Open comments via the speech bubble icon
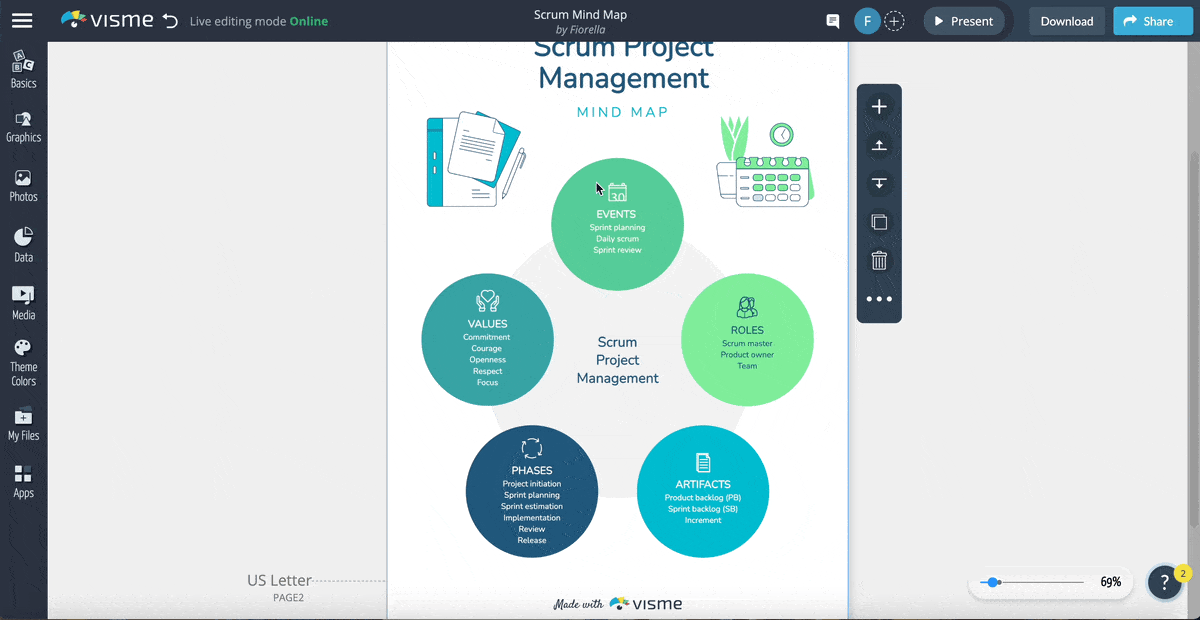Viewport: 1200px width, 620px height. pos(832,20)
